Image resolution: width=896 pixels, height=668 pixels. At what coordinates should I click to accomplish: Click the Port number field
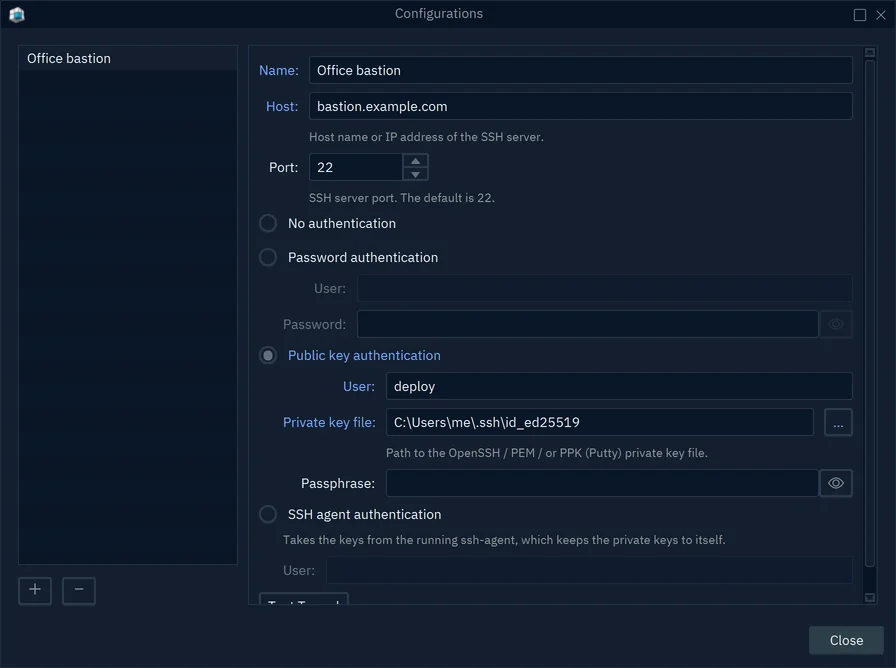tap(356, 167)
